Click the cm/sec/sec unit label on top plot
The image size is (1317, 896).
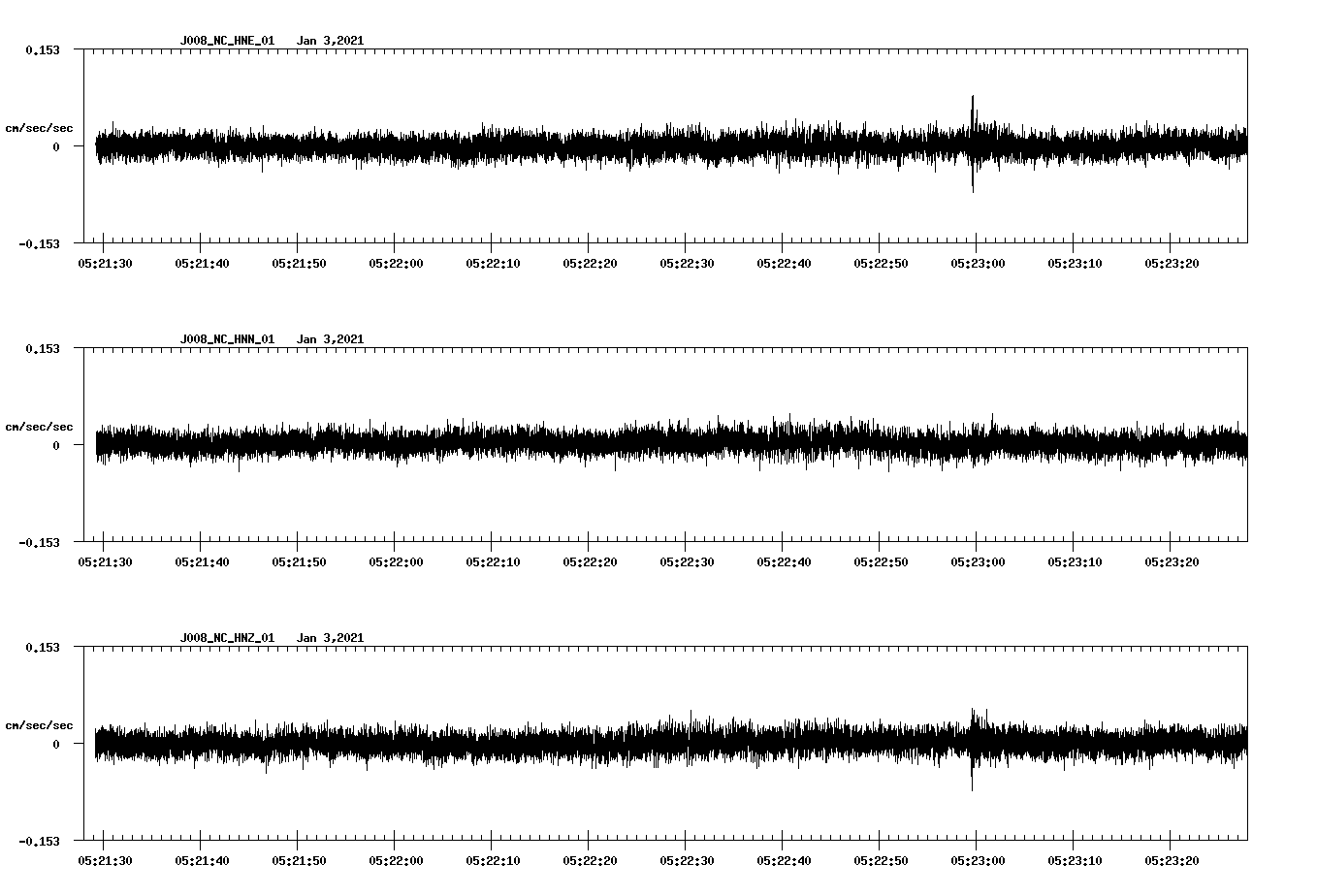point(40,126)
